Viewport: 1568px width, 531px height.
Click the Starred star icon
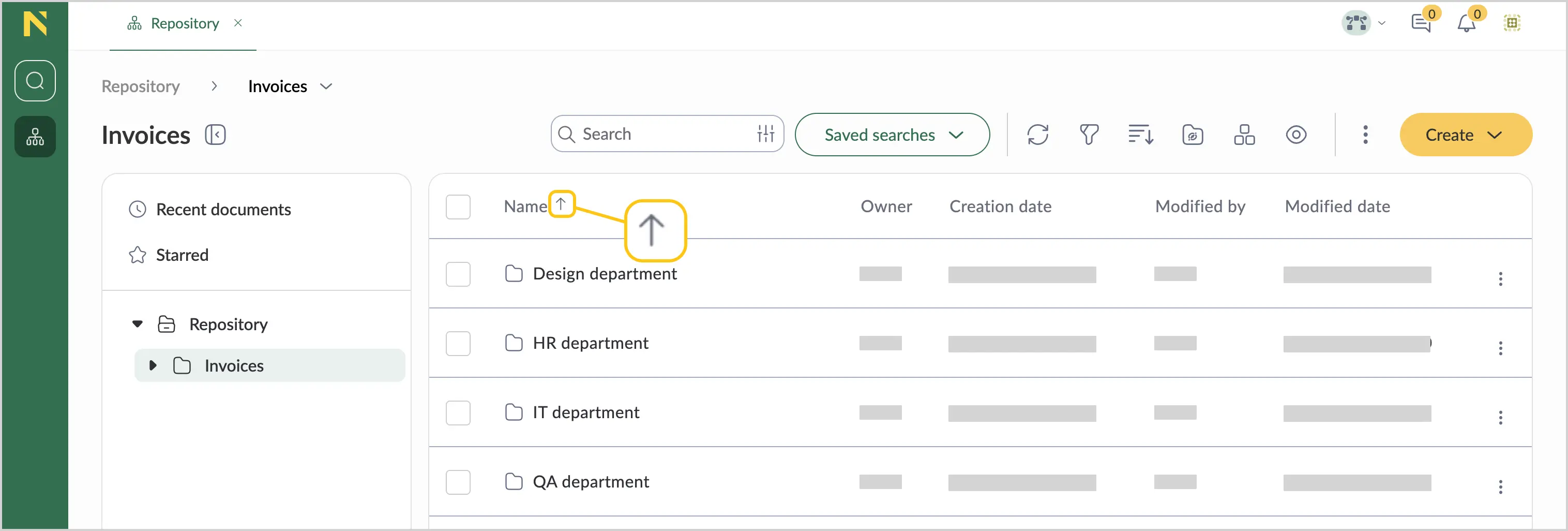click(x=138, y=255)
